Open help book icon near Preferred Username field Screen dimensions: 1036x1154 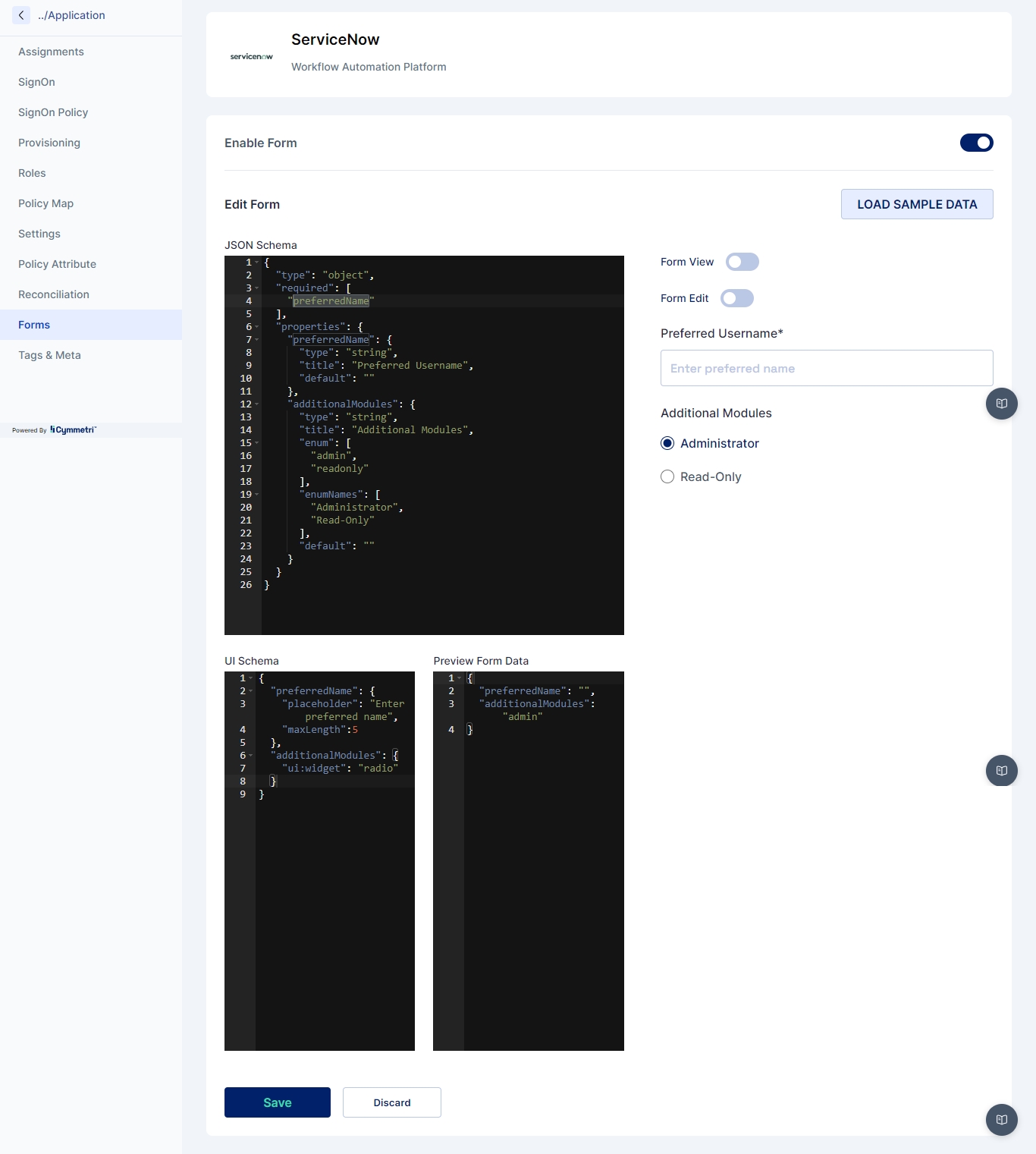pos(1002,404)
